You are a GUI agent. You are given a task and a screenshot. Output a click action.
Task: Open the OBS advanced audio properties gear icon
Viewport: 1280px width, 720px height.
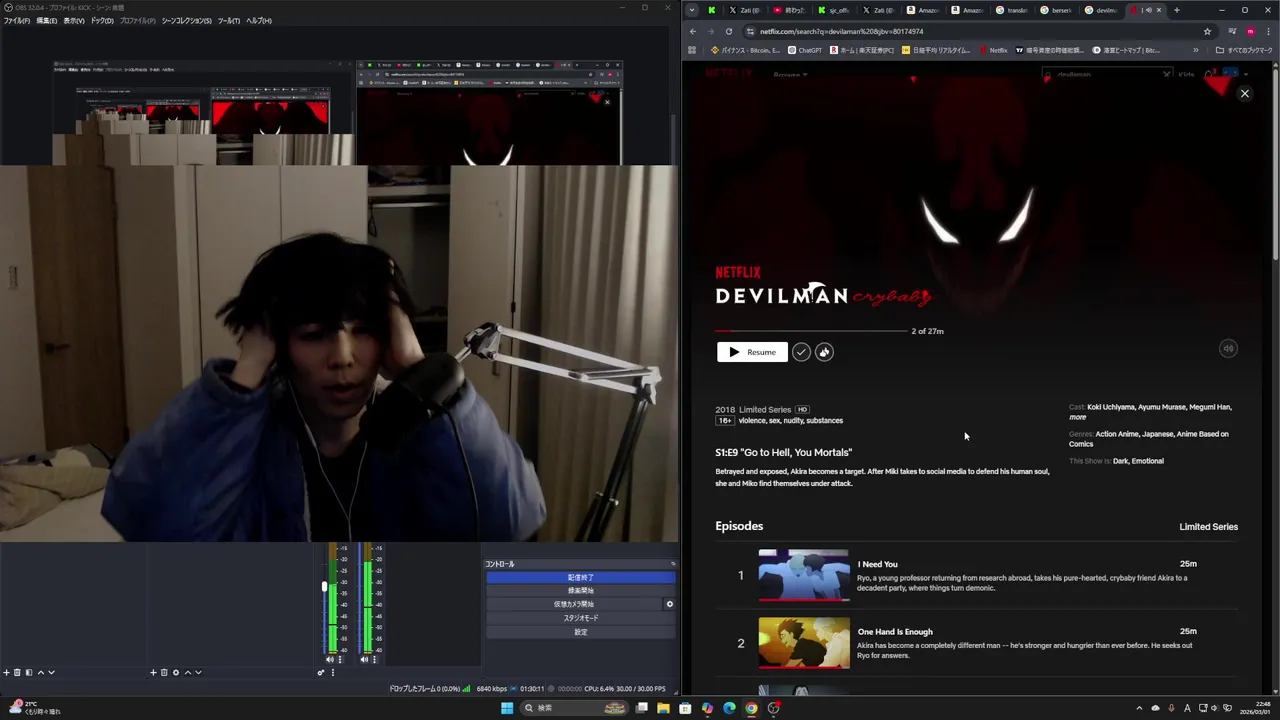pos(321,673)
